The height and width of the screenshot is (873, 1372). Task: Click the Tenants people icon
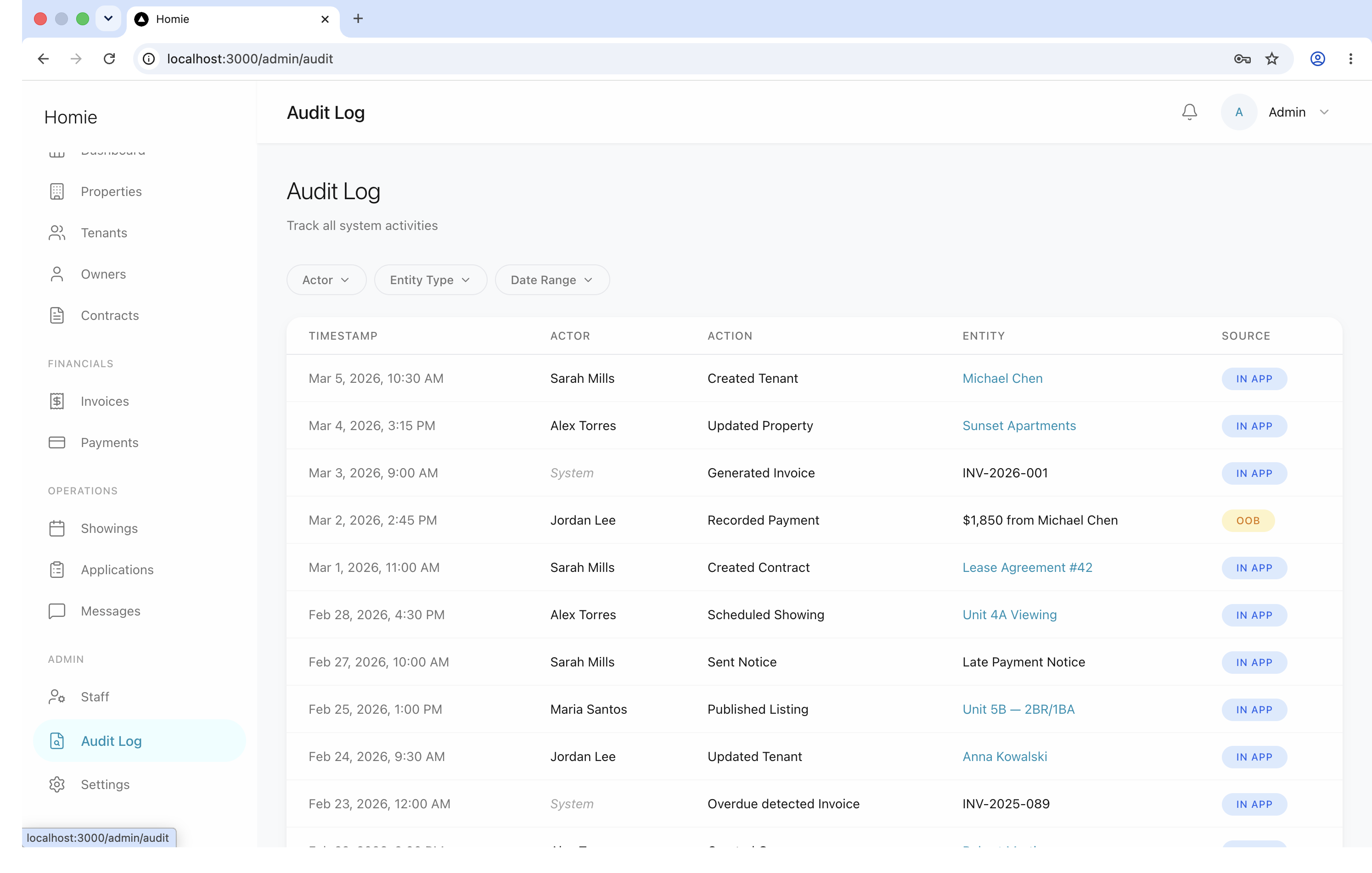point(57,233)
